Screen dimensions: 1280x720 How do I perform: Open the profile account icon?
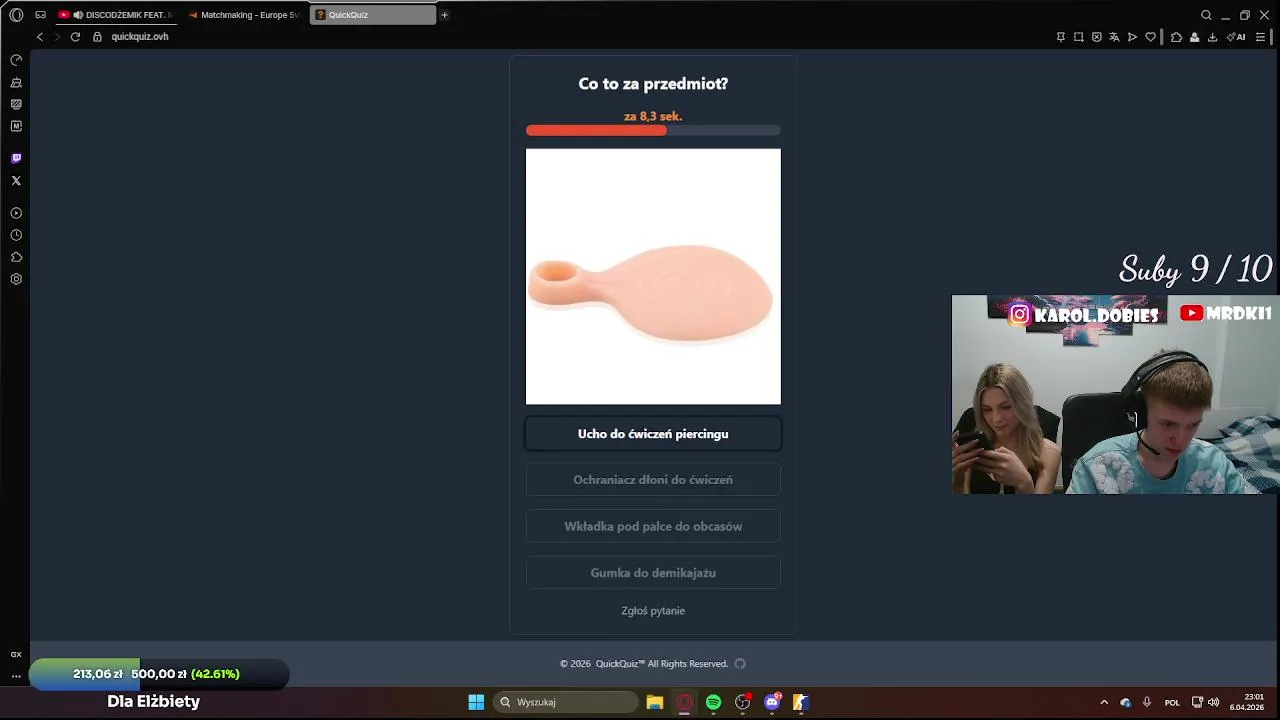coord(1194,37)
